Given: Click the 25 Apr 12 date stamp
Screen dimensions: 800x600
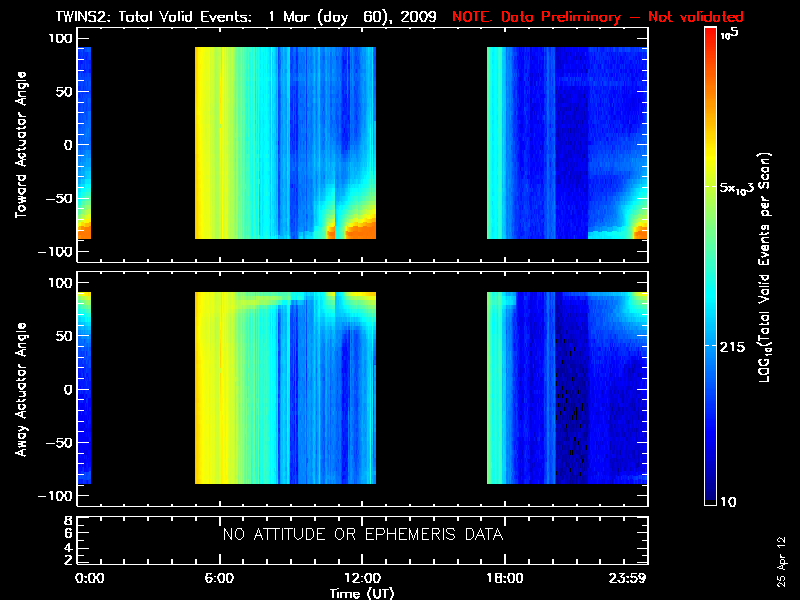Looking at the screenshot, I should [782, 561].
